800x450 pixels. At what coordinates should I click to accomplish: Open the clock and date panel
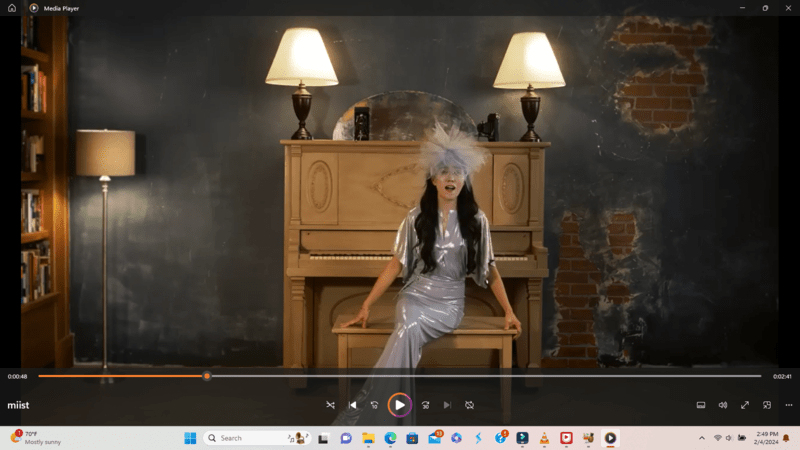pyautogui.click(x=770, y=438)
